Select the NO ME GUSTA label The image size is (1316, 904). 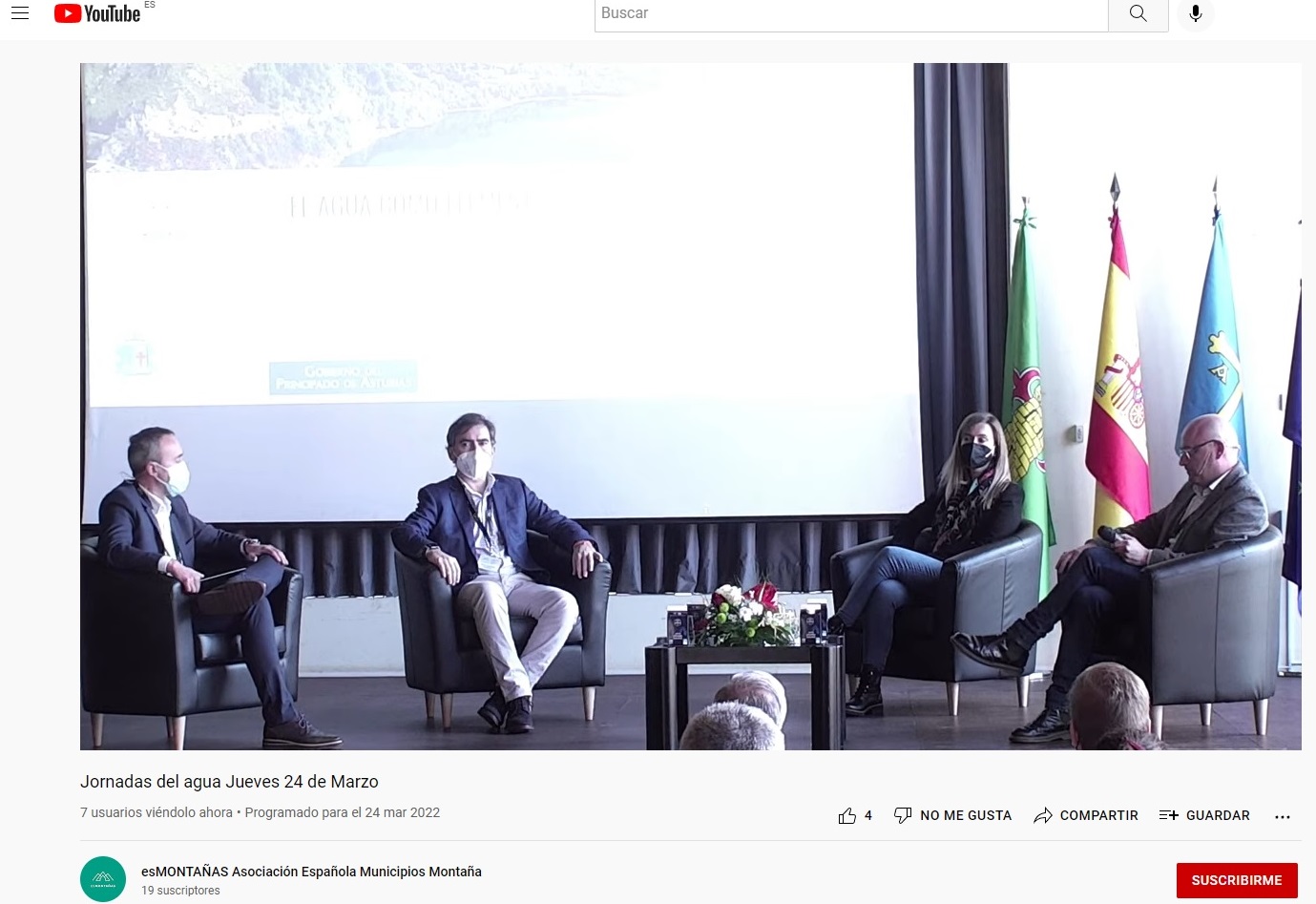[x=965, y=815]
